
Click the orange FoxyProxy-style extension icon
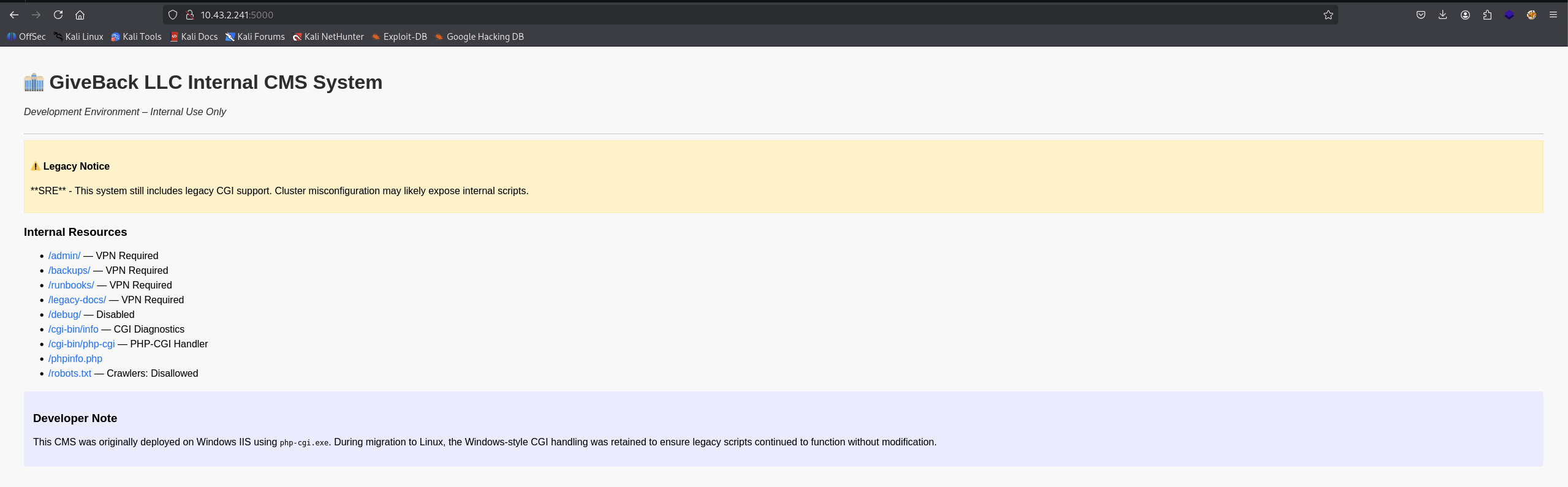point(1531,15)
